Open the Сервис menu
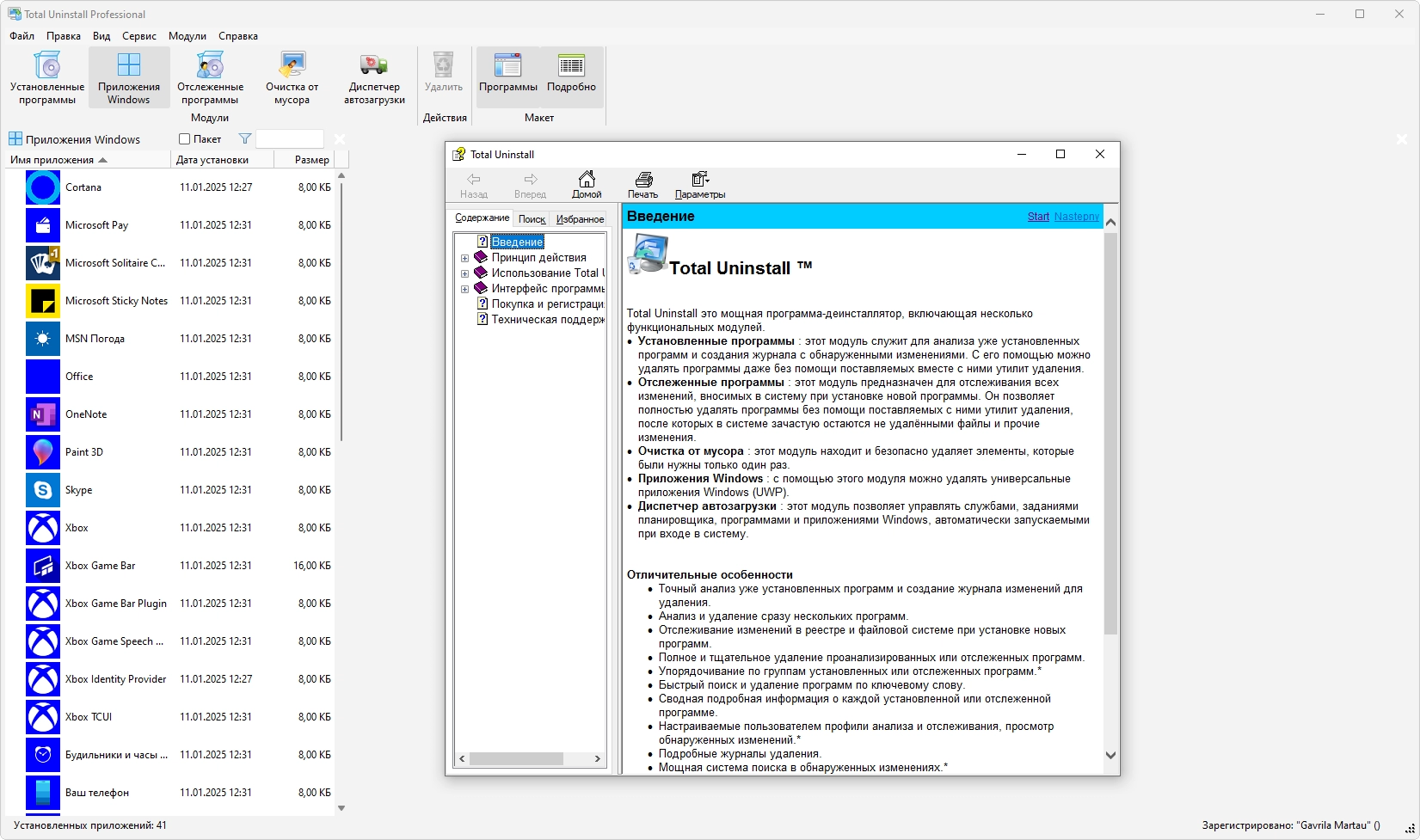The height and width of the screenshot is (840, 1420). (x=139, y=36)
